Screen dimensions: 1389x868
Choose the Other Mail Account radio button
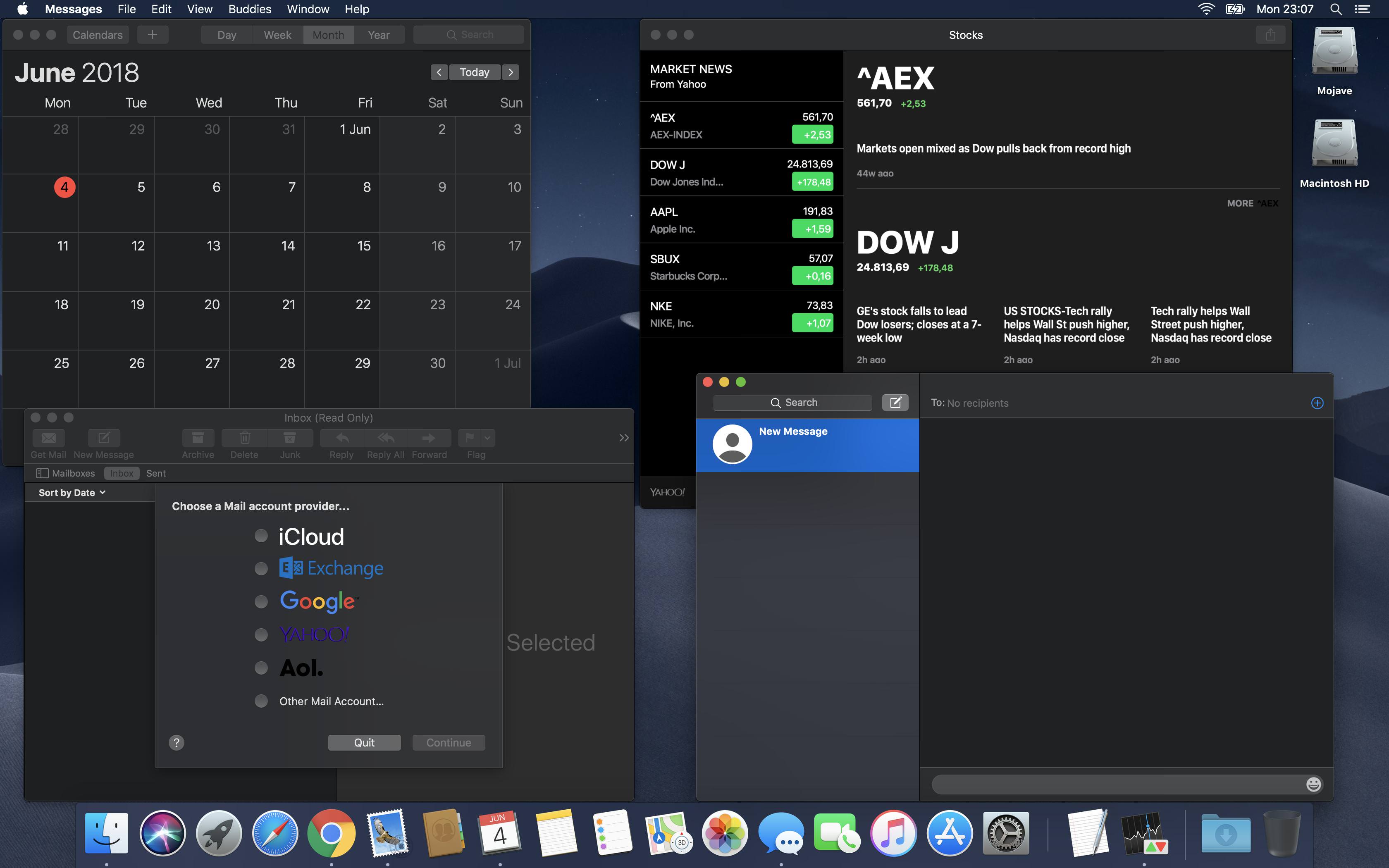261,701
